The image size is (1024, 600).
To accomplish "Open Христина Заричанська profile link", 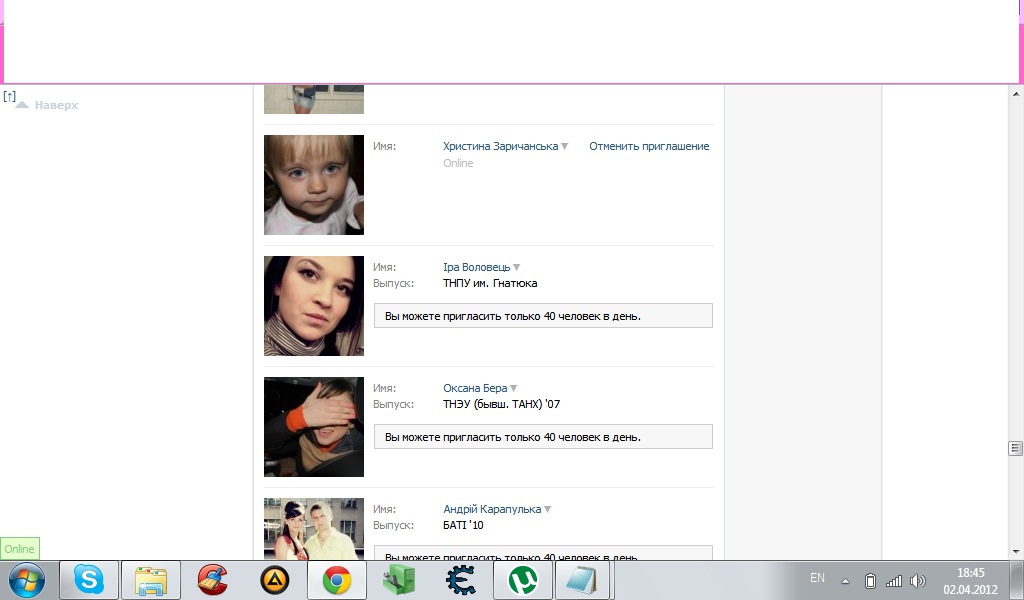I will [x=500, y=146].
